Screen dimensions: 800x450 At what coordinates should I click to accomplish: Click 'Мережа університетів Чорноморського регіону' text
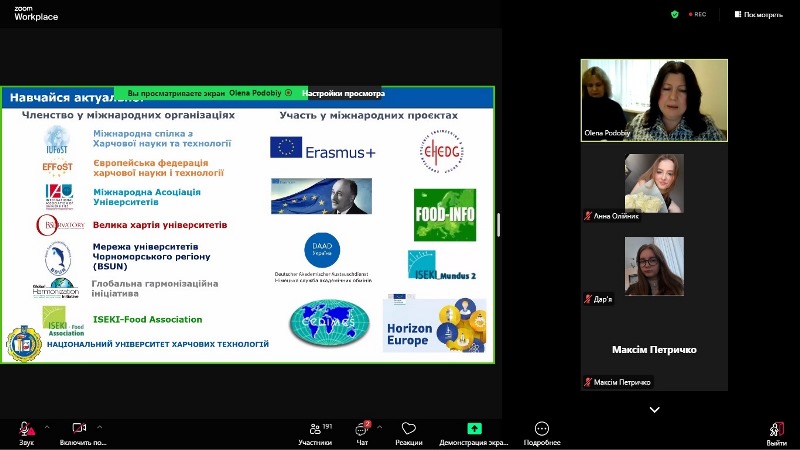(x=152, y=252)
